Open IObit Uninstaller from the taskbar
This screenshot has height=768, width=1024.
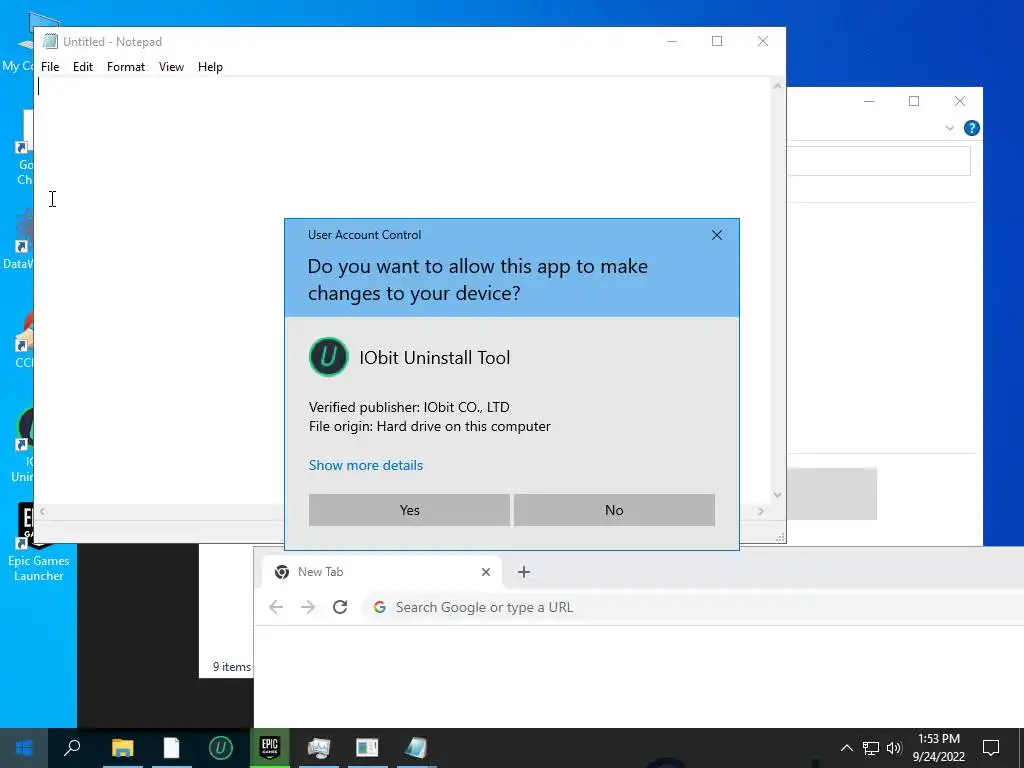pyautogui.click(x=221, y=748)
